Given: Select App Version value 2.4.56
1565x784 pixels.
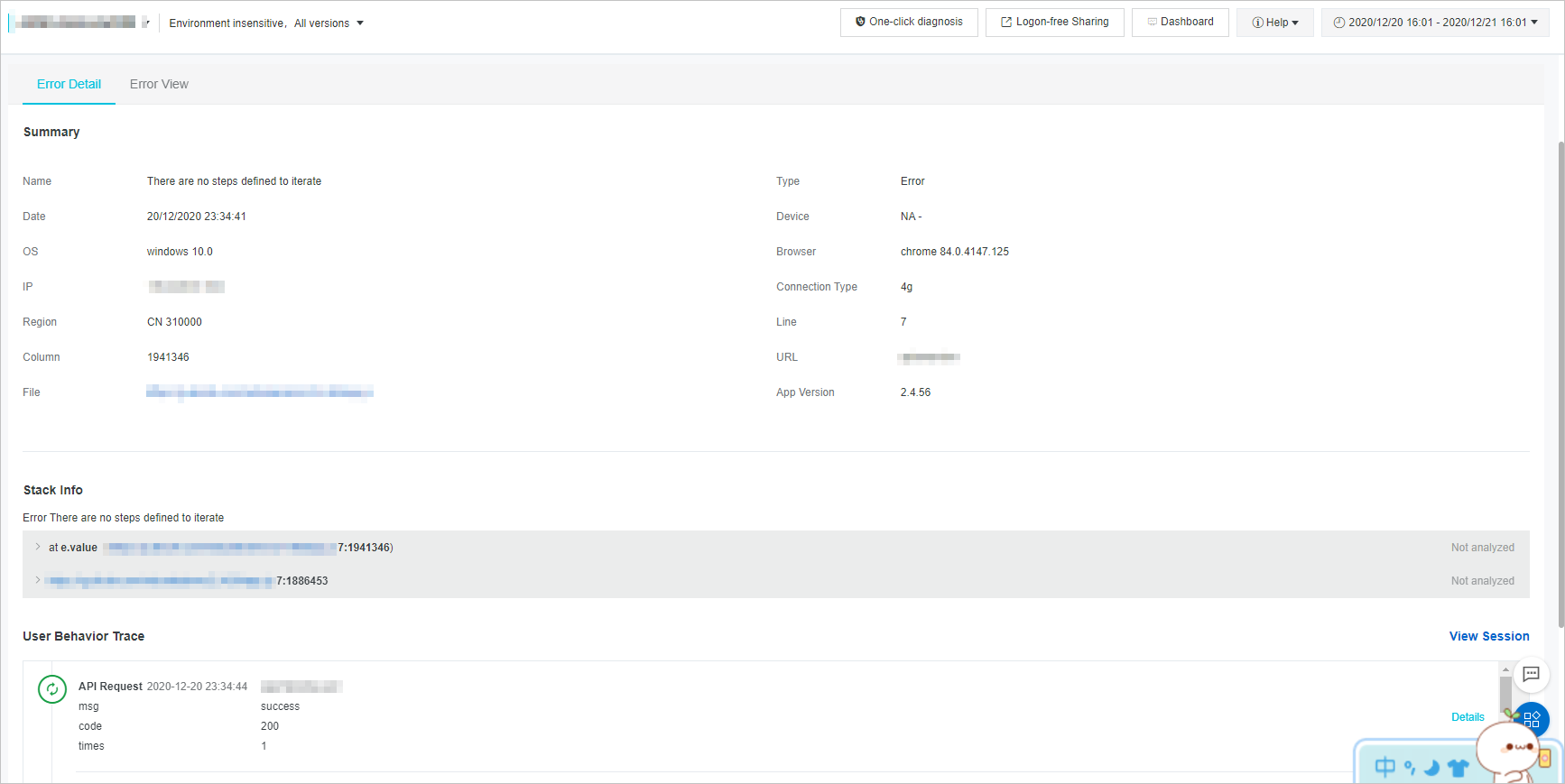Looking at the screenshot, I should 915,392.
